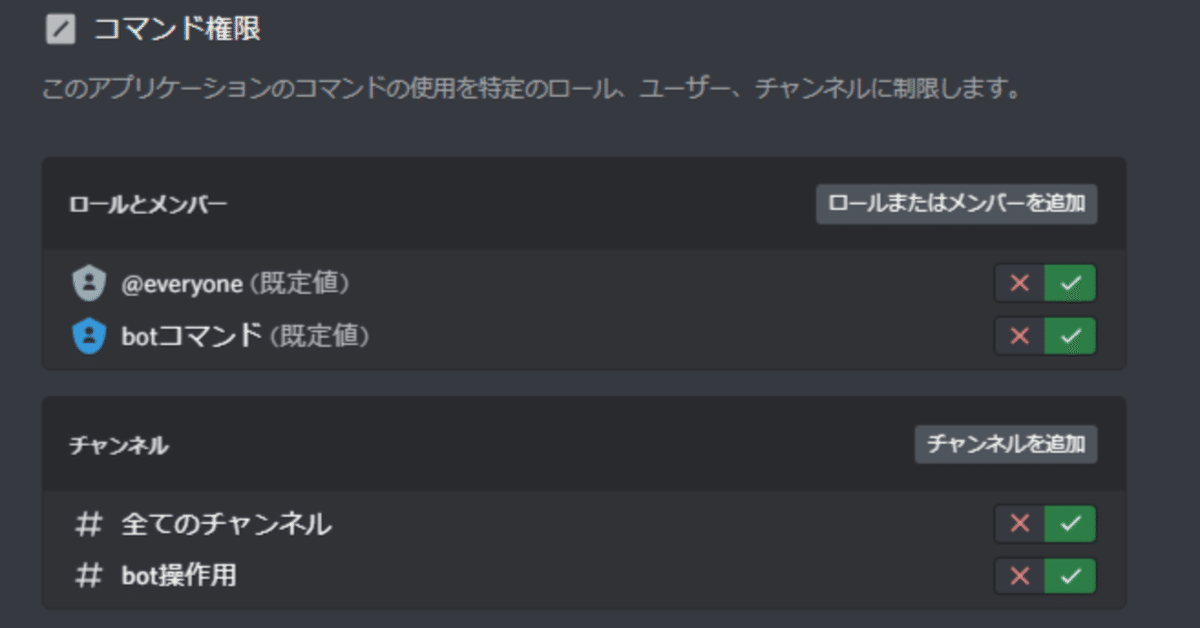Click the botコマンド blue role icon
The width and height of the screenshot is (1200, 628).
coord(89,336)
